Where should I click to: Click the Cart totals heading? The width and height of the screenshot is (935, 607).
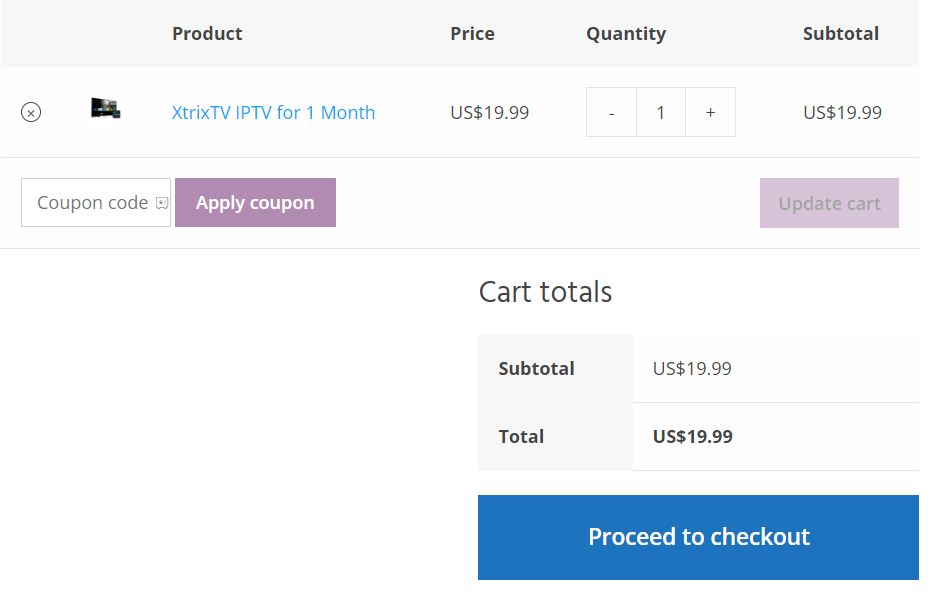tap(545, 292)
